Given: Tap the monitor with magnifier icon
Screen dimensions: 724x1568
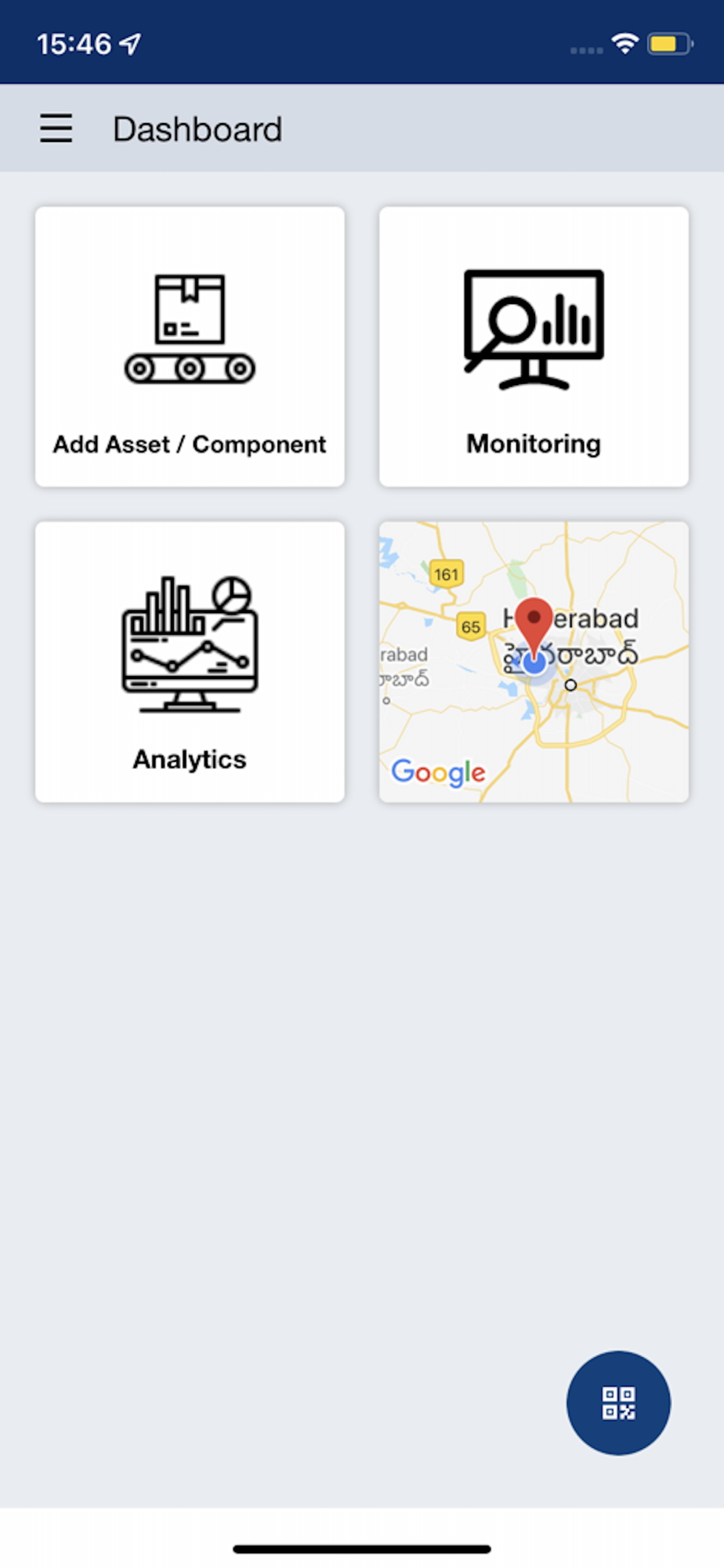Looking at the screenshot, I should [534, 329].
